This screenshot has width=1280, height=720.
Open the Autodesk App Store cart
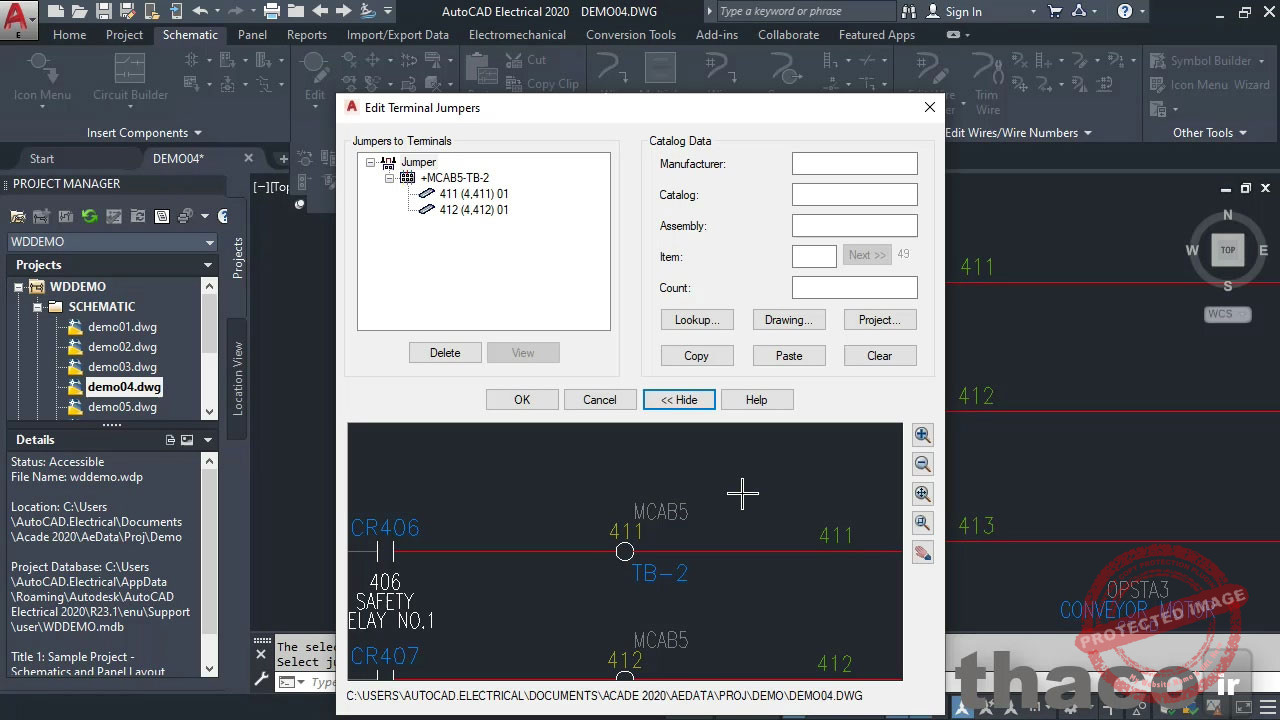[x=1054, y=11]
